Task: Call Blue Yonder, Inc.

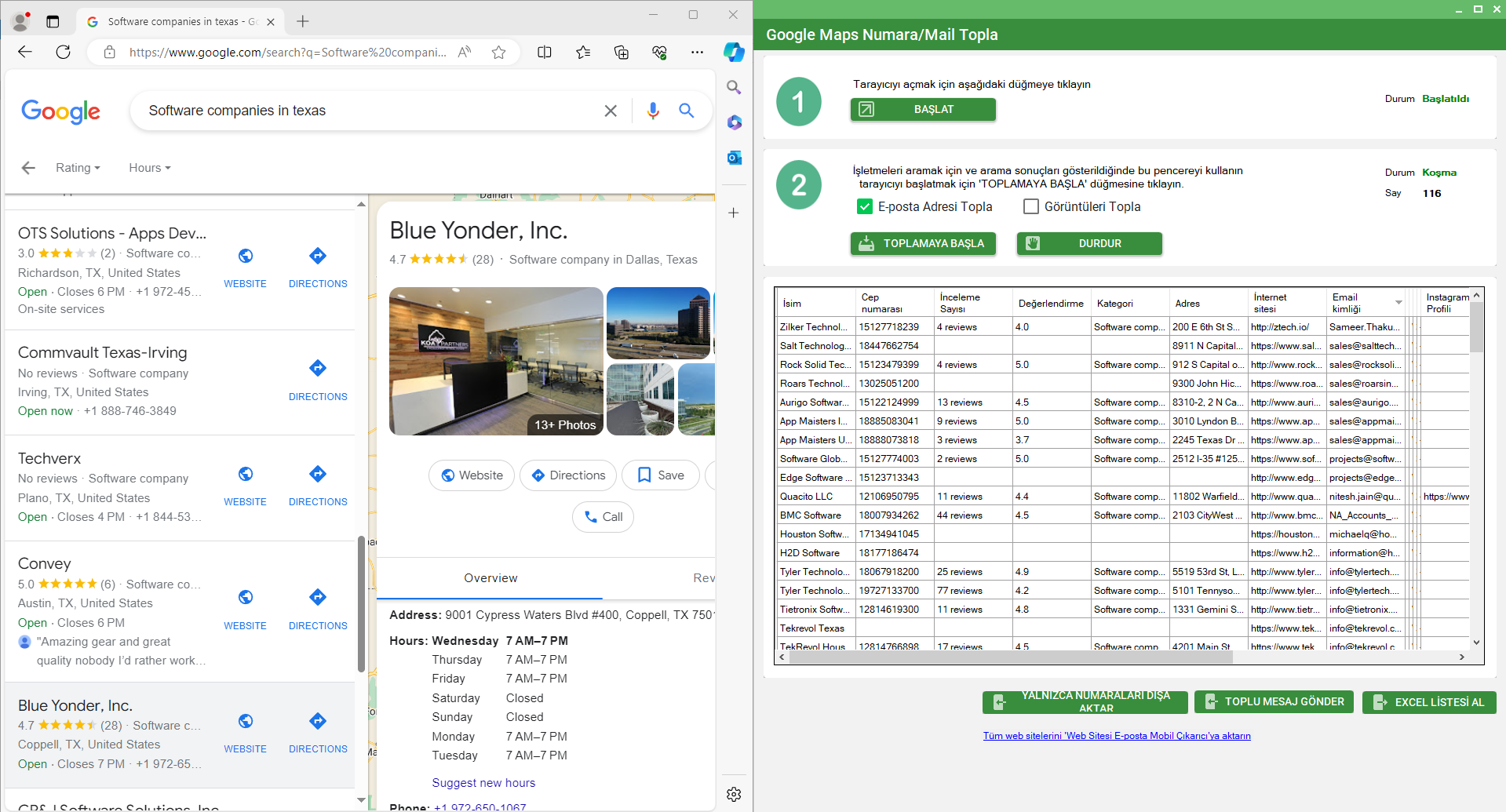Action: (x=603, y=517)
